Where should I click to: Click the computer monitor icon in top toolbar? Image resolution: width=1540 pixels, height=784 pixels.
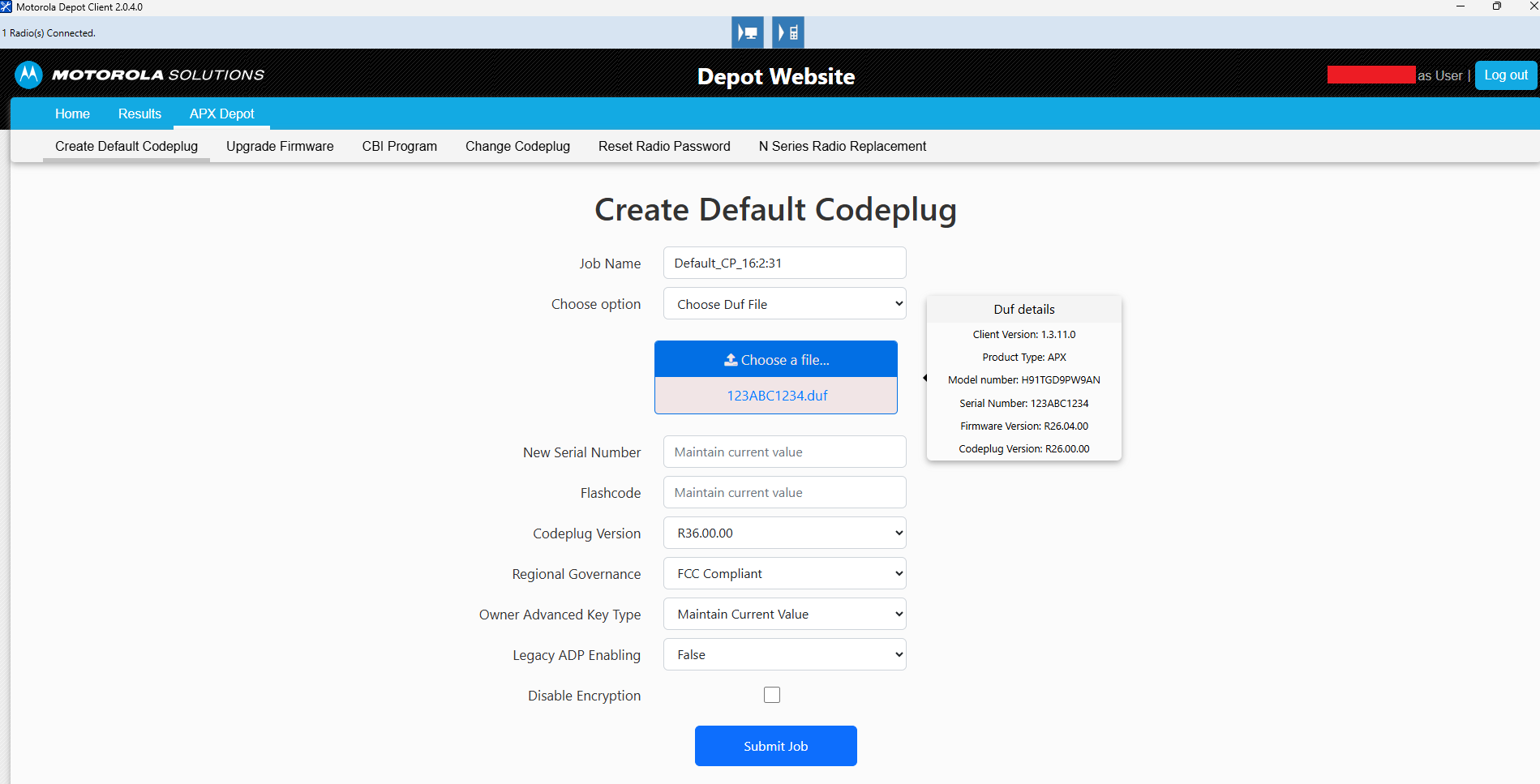coord(747,32)
